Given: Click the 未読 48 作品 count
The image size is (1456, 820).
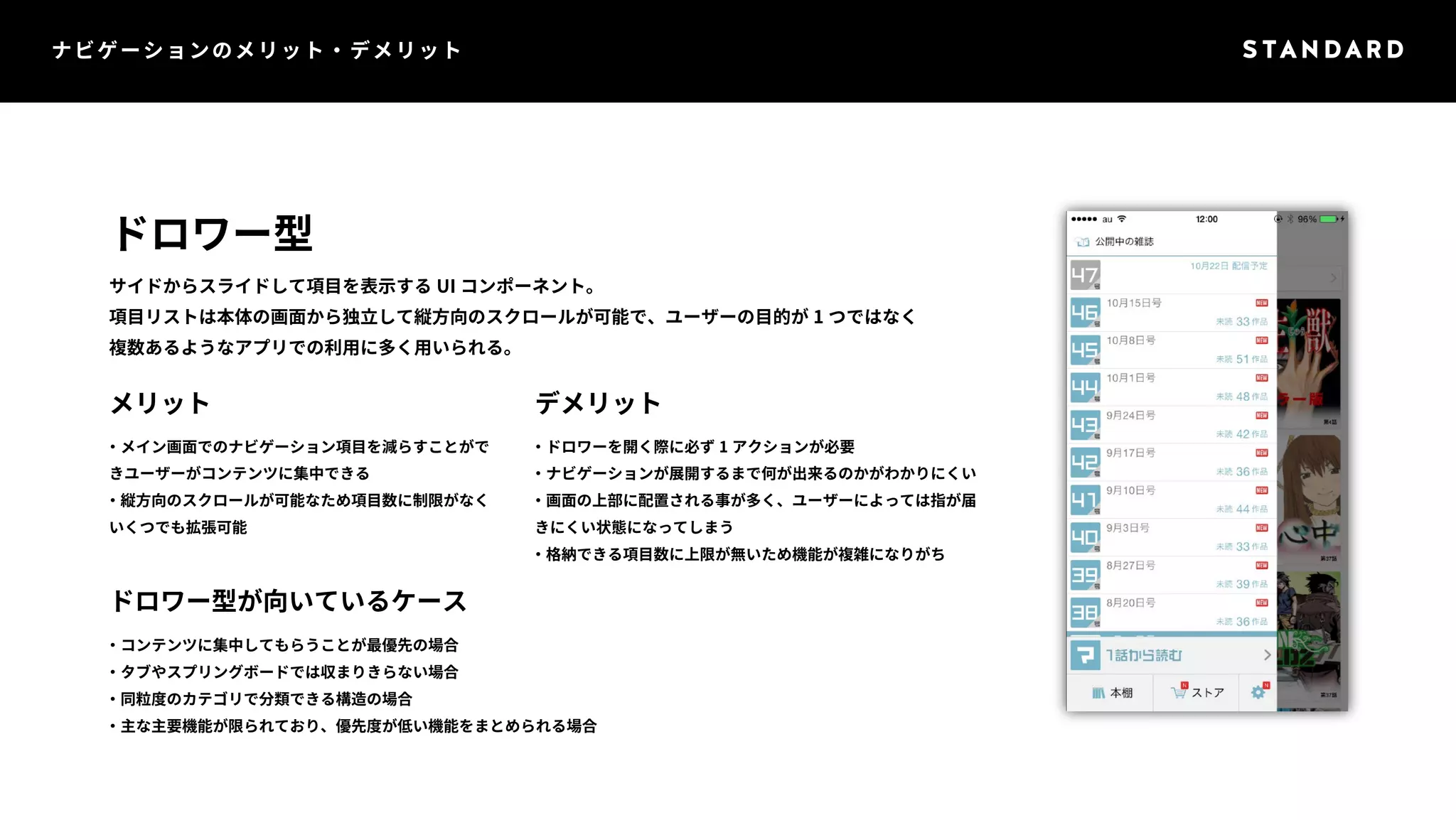Looking at the screenshot, I should (1242, 396).
